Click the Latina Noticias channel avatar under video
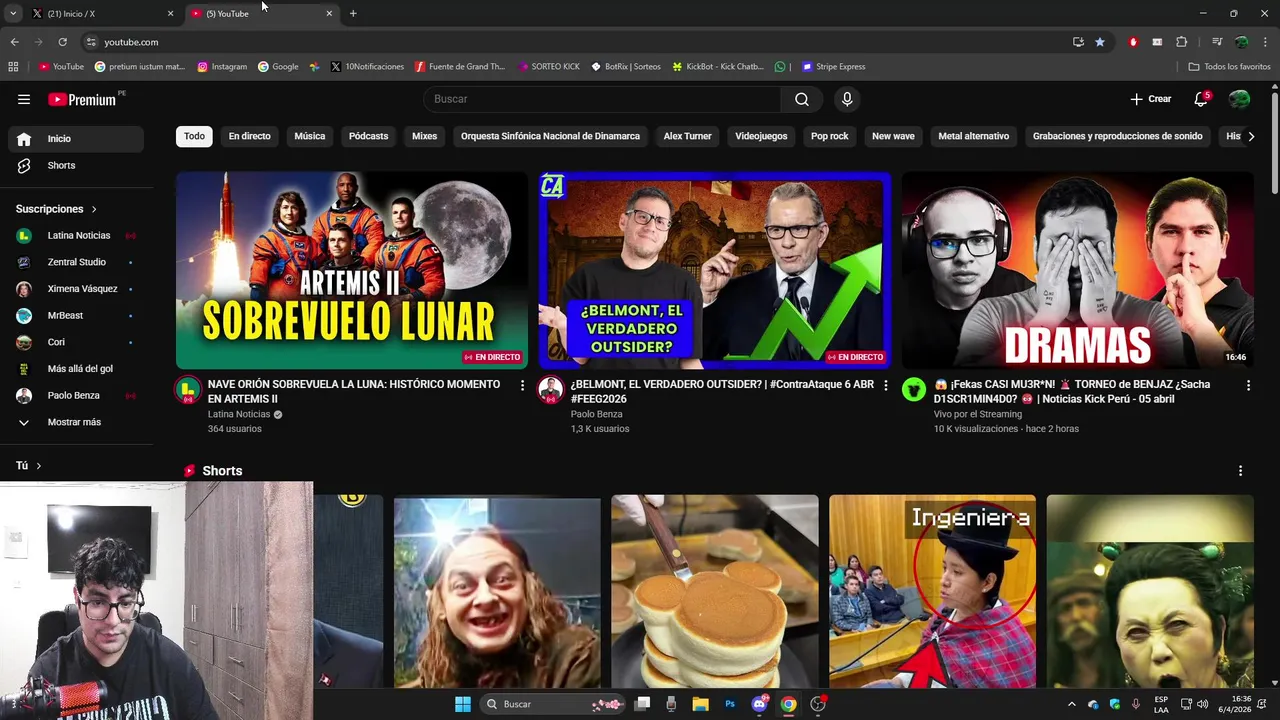Viewport: 1280px width, 720px height. pyautogui.click(x=188, y=390)
